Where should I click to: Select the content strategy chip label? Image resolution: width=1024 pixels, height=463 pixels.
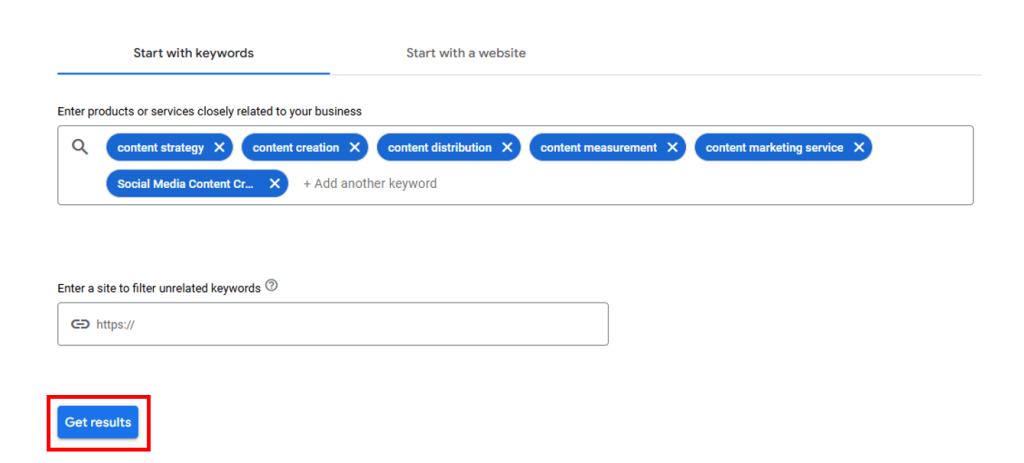pyautogui.click(x=160, y=148)
